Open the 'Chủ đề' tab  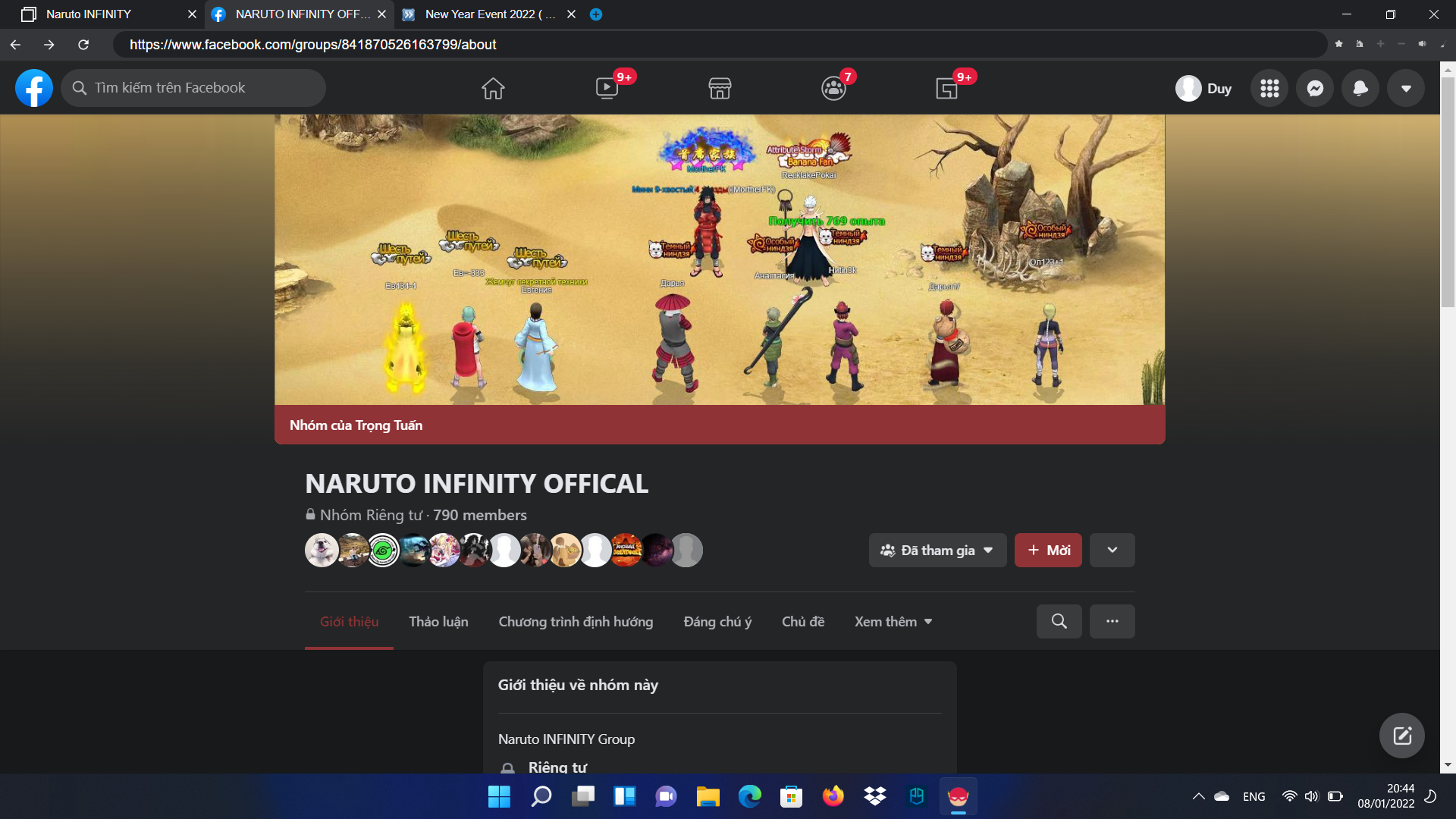[x=803, y=621]
